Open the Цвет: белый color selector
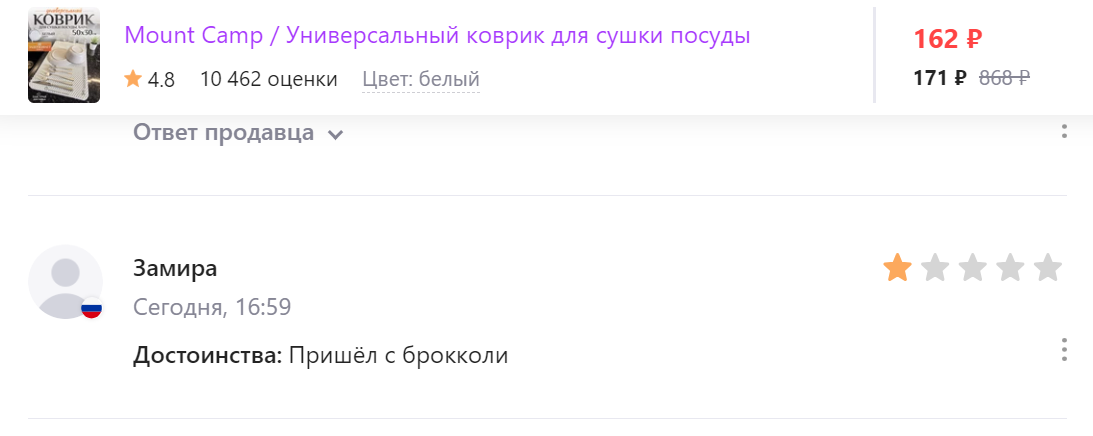Viewport: 1093px width, 436px height. click(x=421, y=80)
